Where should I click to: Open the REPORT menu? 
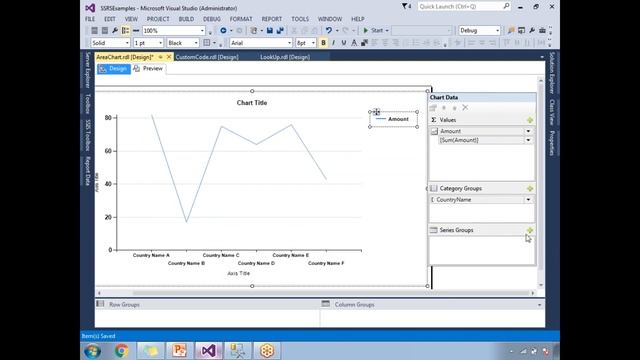coord(272,19)
